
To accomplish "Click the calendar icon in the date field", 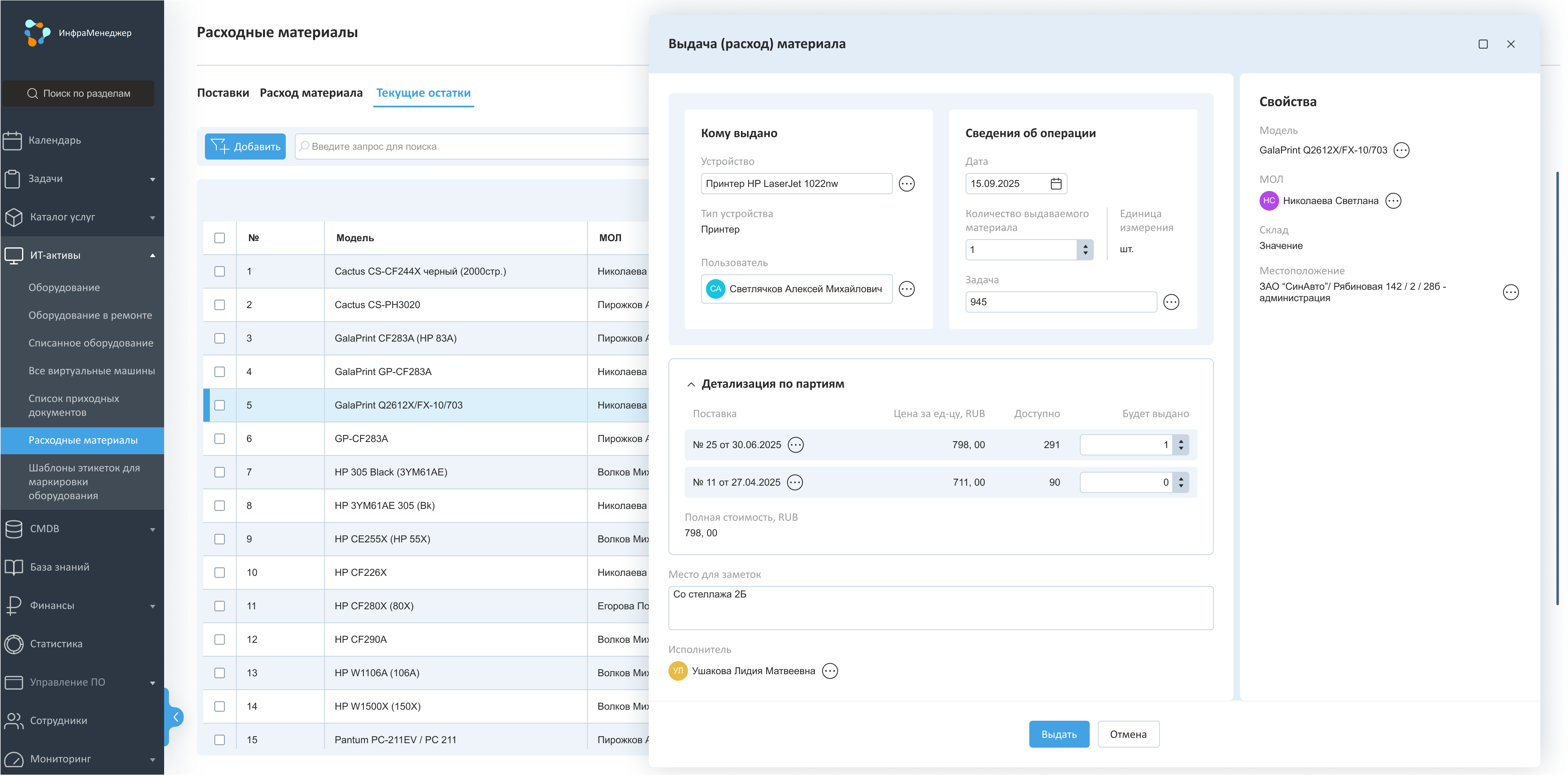I will coord(1056,184).
